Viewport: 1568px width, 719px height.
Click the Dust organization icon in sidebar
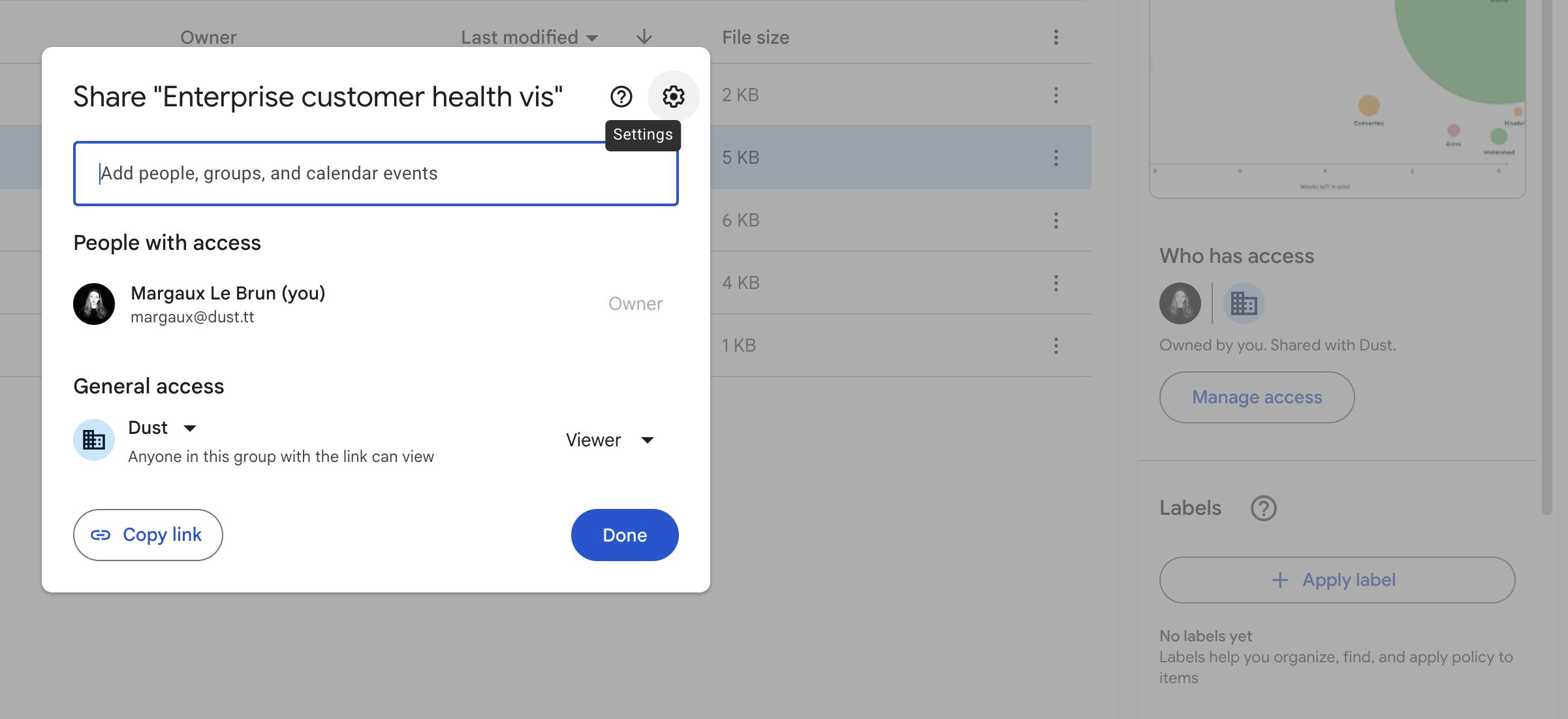click(1243, 301)
